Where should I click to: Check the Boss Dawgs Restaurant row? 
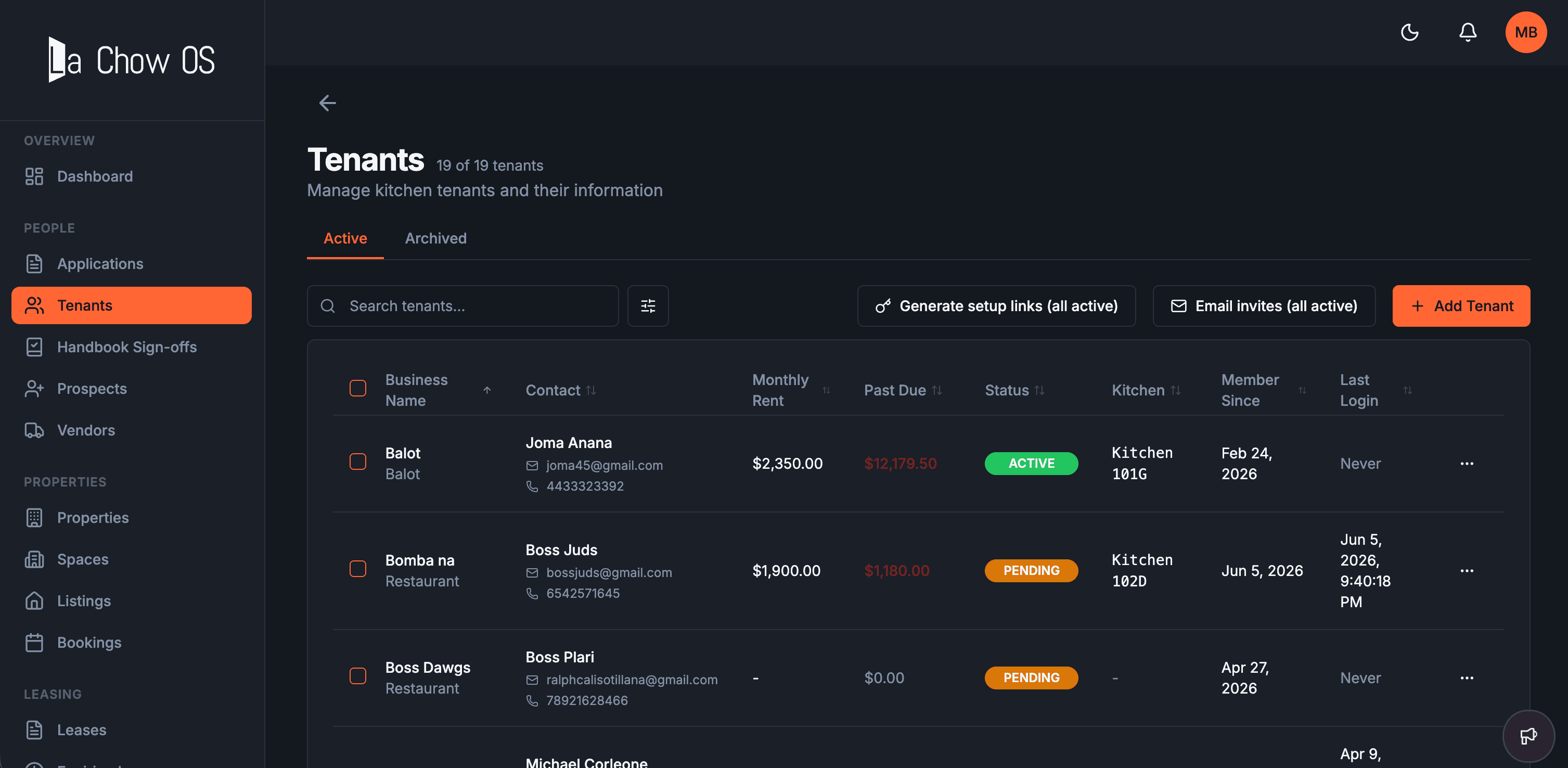358,676
